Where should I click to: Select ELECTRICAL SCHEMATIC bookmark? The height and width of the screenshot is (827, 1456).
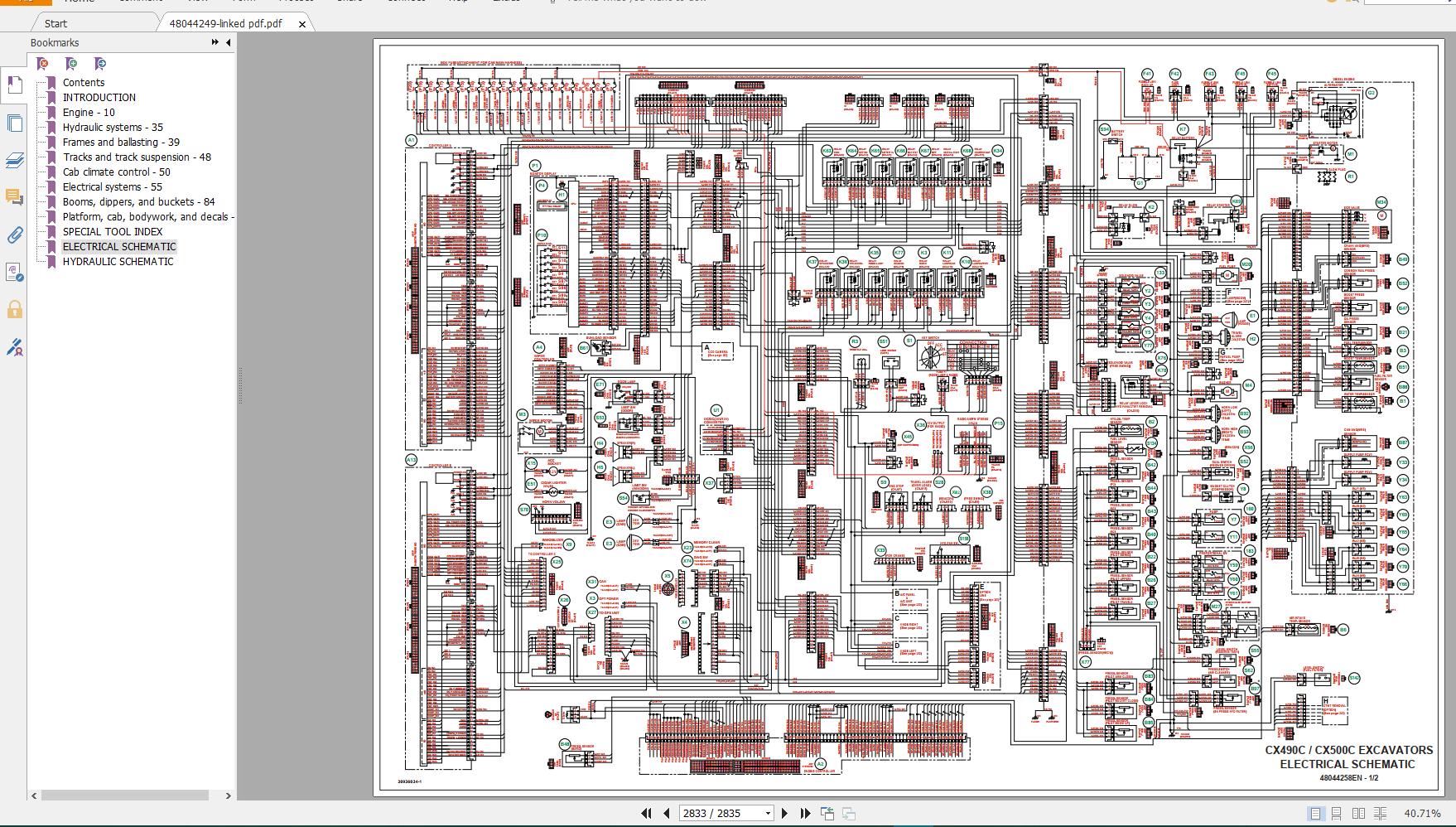coord(119,246)
